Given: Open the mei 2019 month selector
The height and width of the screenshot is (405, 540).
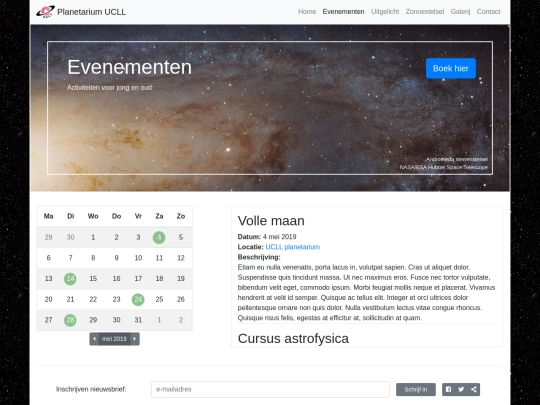Looking at the screenshot, I should (114, 339).
